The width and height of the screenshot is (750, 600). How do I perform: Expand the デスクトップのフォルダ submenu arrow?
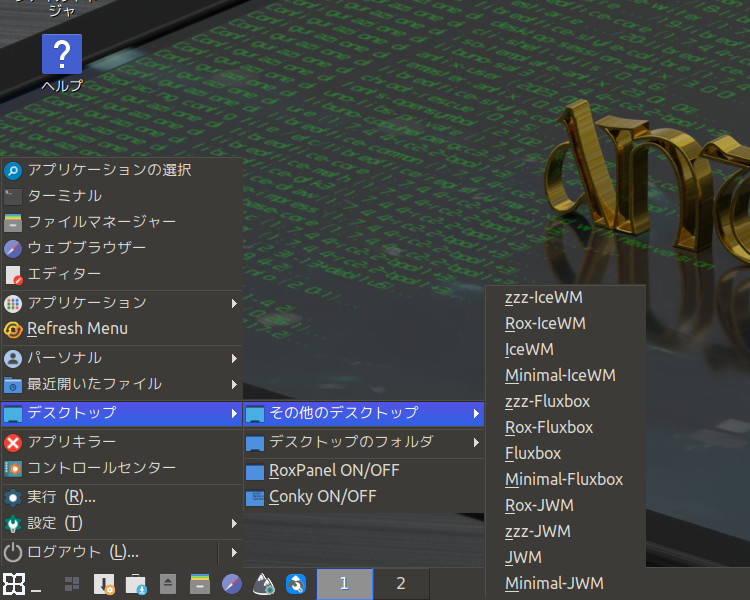(476, 443)
